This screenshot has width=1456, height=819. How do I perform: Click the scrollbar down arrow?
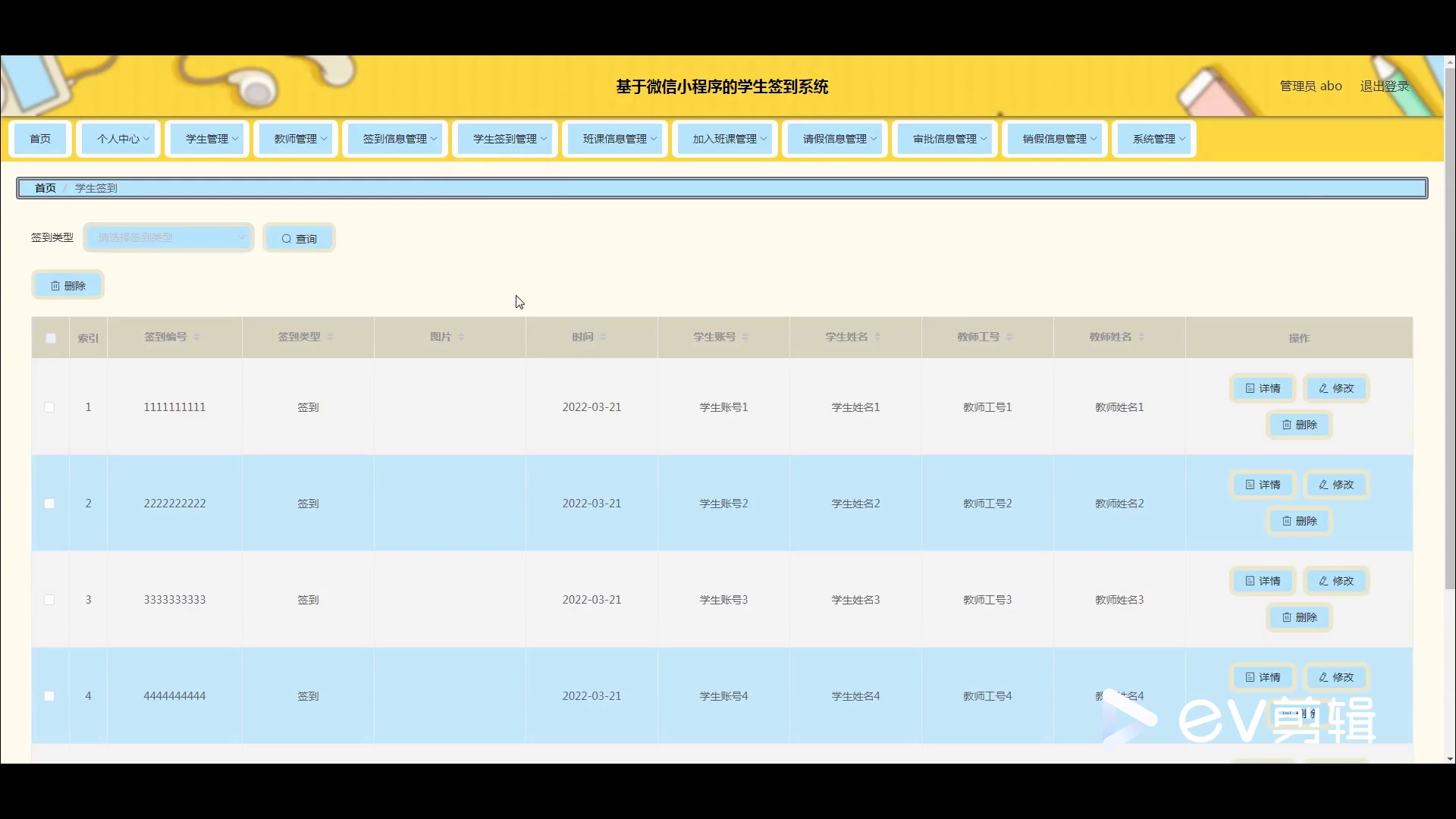[1450, 758]
